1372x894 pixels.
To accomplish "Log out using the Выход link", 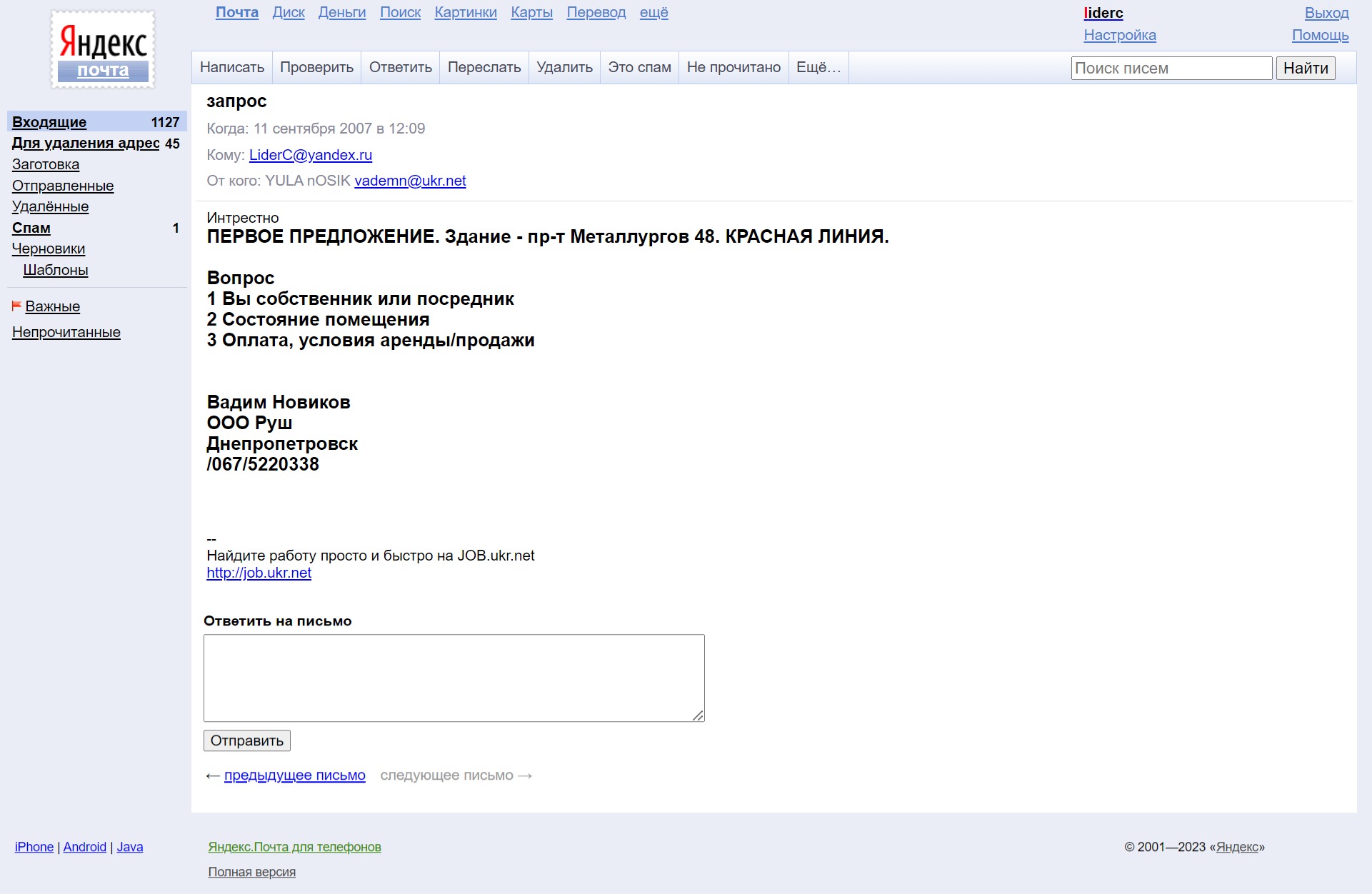I will (1327, 13).
